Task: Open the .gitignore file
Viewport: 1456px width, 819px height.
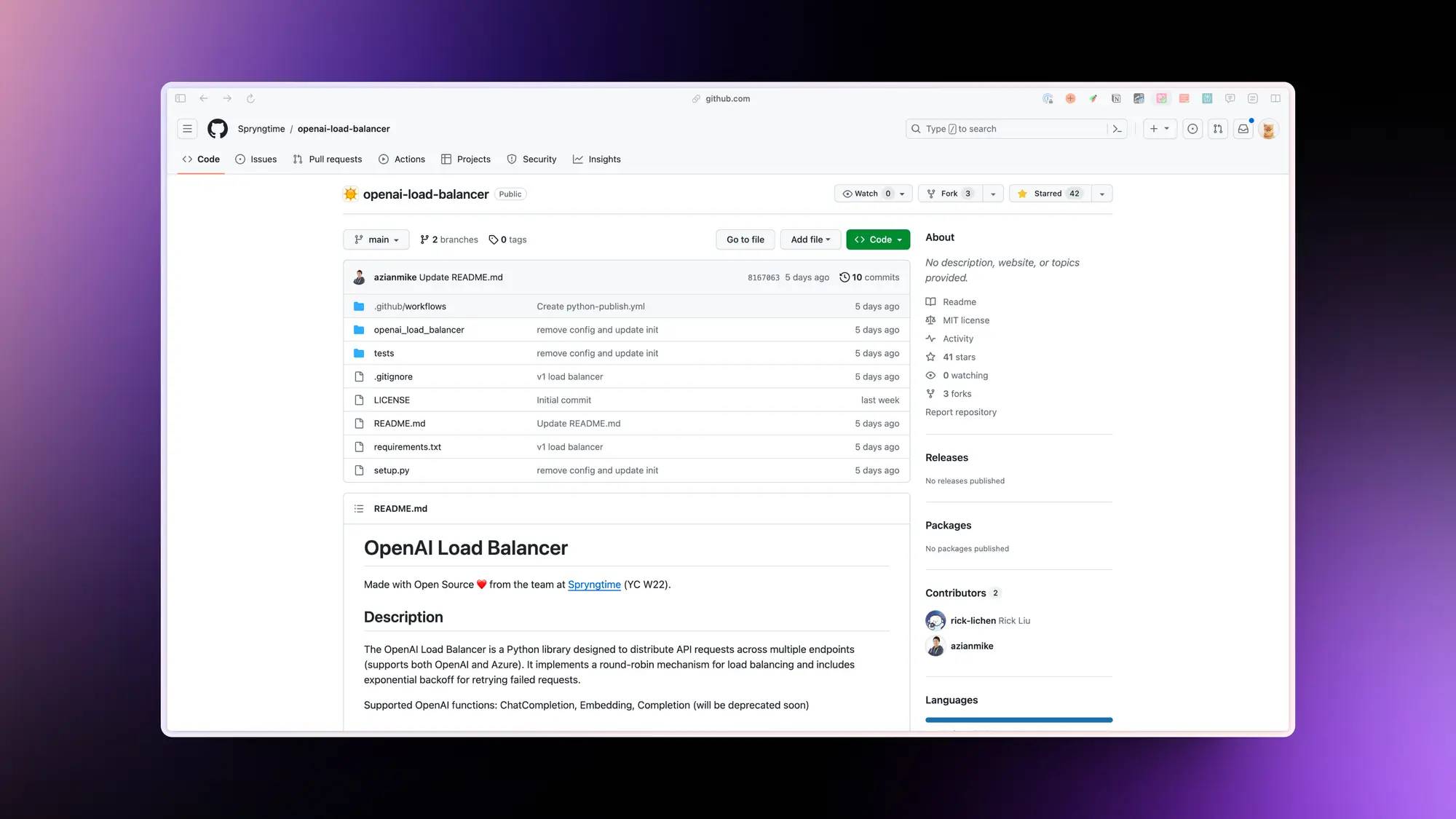Action: [393, 376]
